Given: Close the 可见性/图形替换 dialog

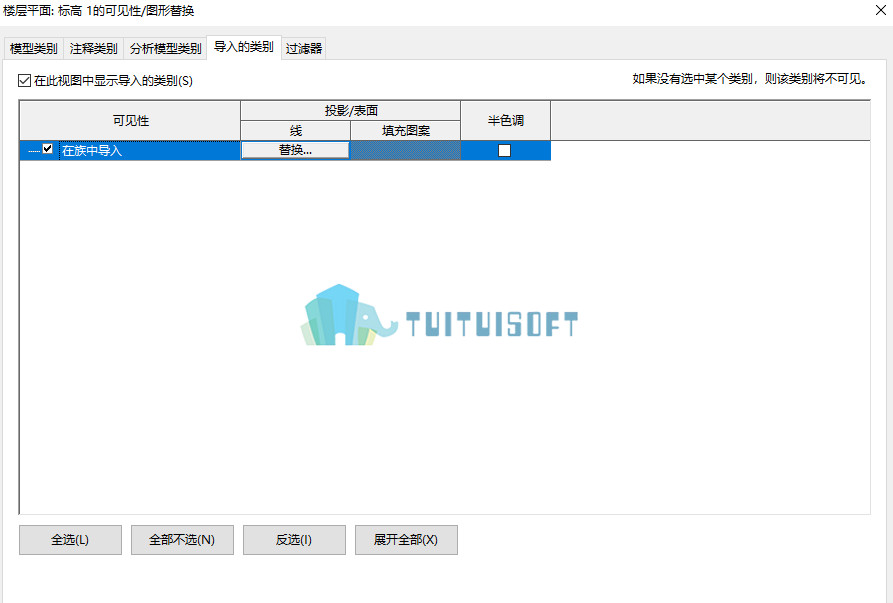Looking at the screenshot, I should [880, 10].
